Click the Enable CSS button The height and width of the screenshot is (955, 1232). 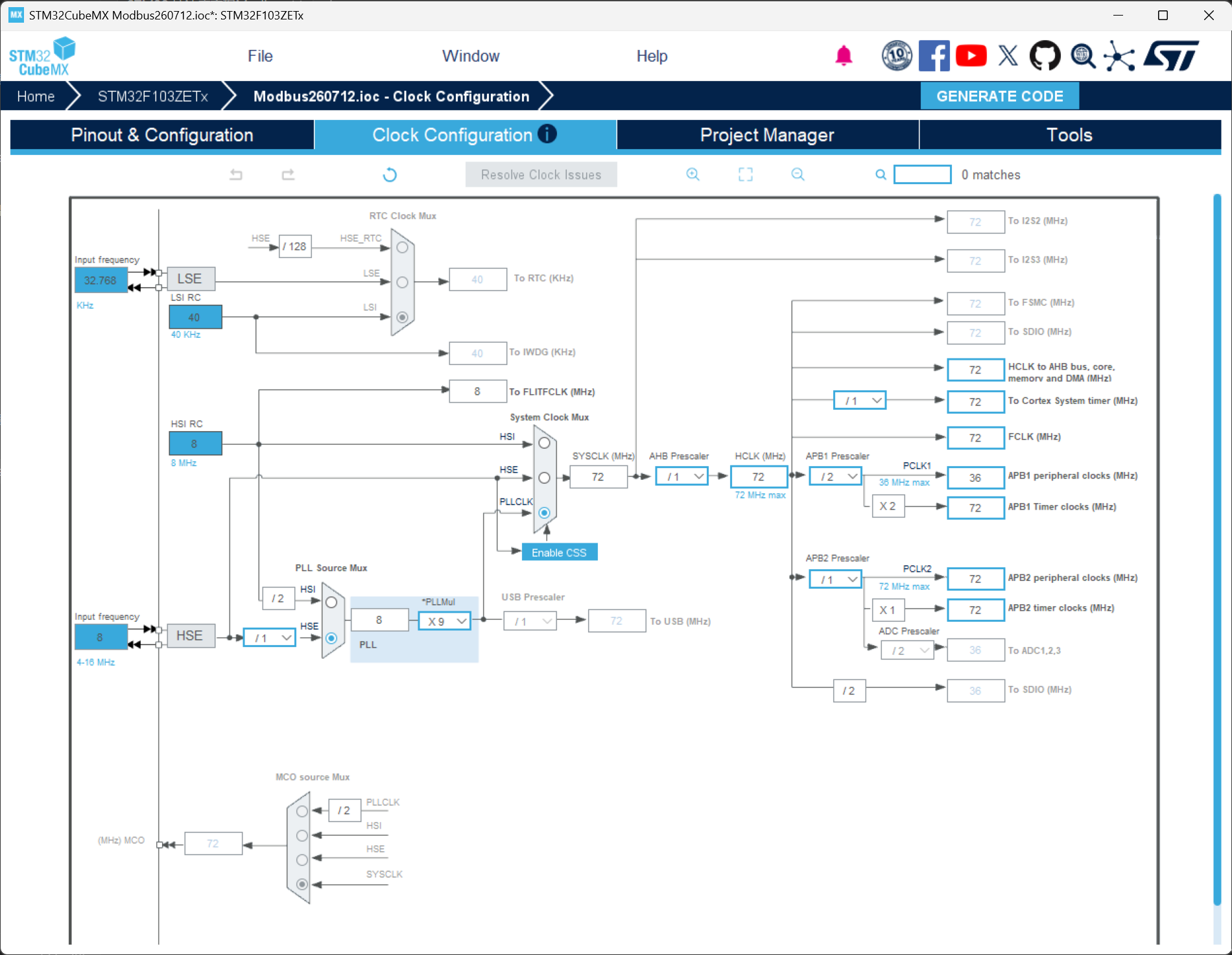coord(559,552)
